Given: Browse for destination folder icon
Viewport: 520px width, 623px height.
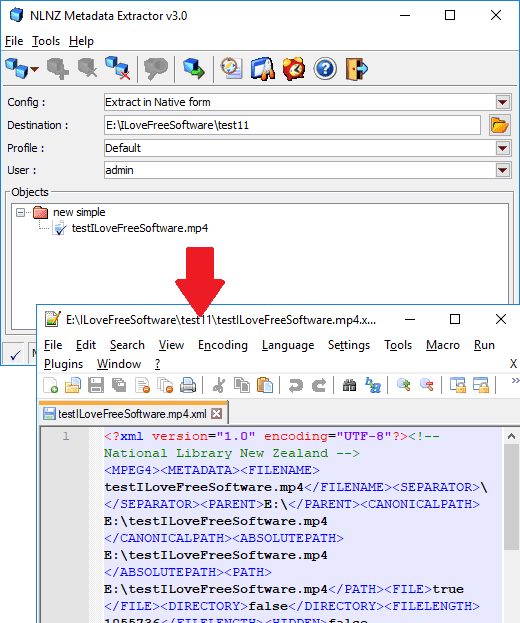Looking at the screenshot, I should [x=499, y=125].
